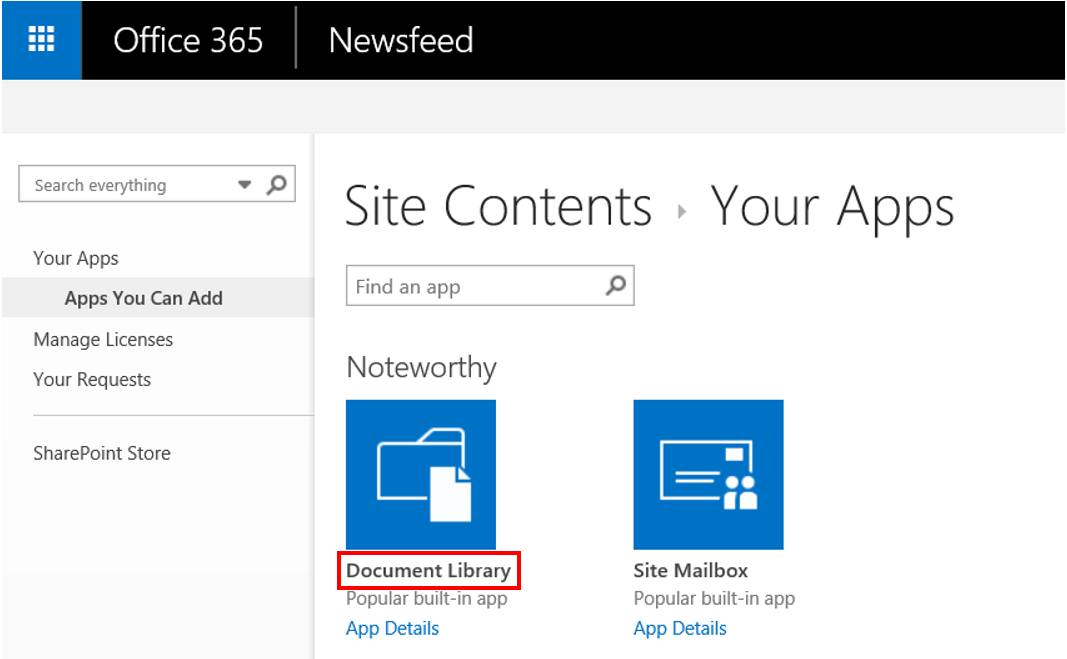
Task: Open App Details for Document Library
Action: [x=393, y=628]
